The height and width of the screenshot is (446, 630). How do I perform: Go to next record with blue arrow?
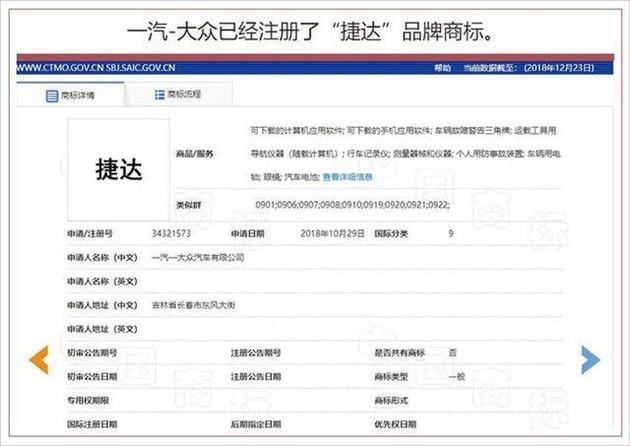590,360
